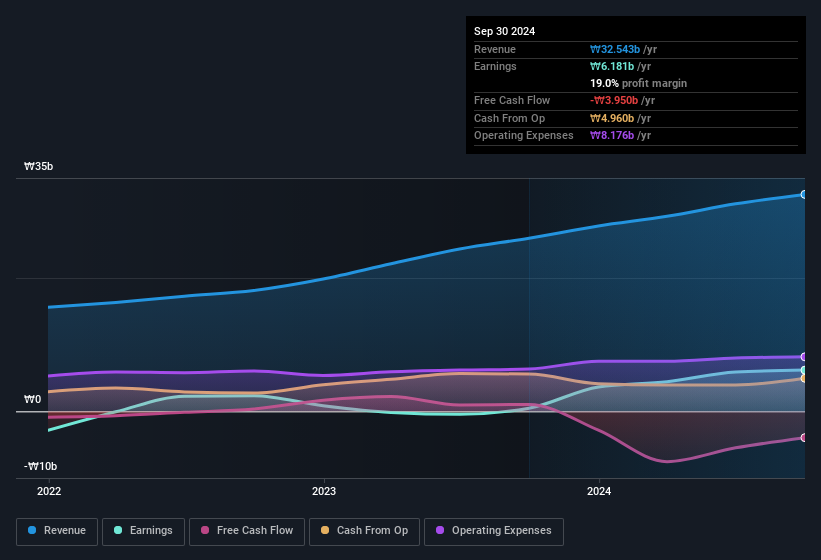Click the 2023 x-axis label
The width and height of the screenshot is (821, 560).
324,491
